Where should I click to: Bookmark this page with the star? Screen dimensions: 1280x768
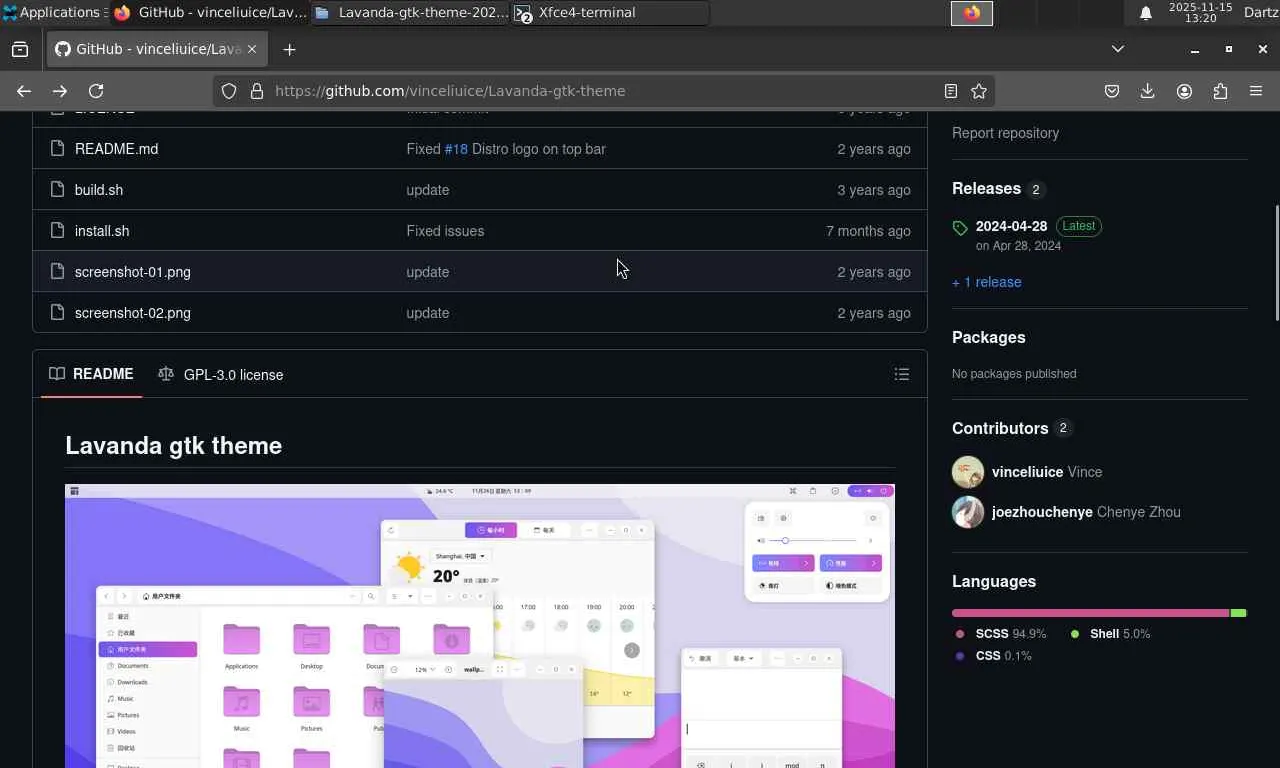click(979, 91)
